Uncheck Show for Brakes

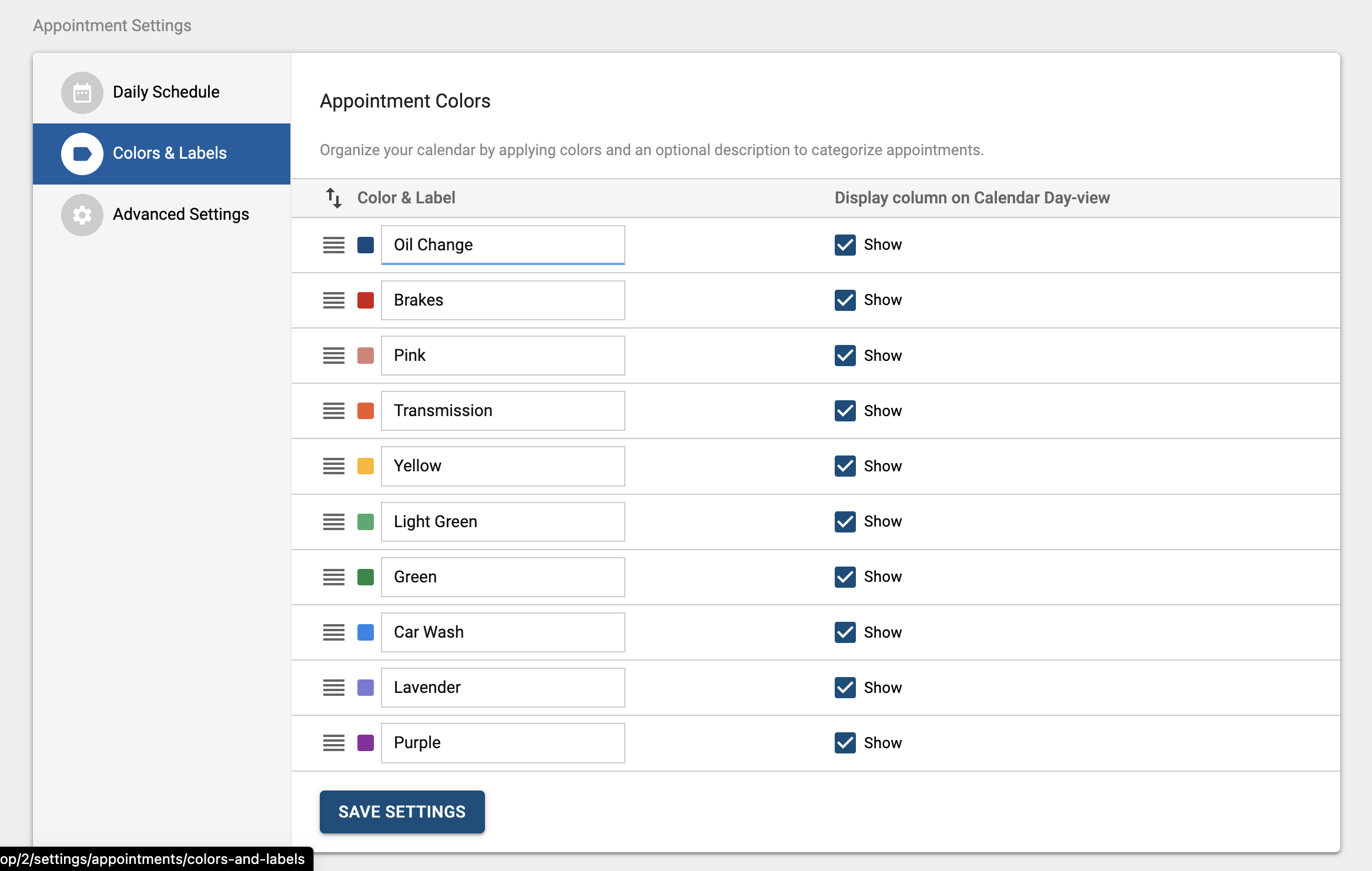click(x=845, y=300)
